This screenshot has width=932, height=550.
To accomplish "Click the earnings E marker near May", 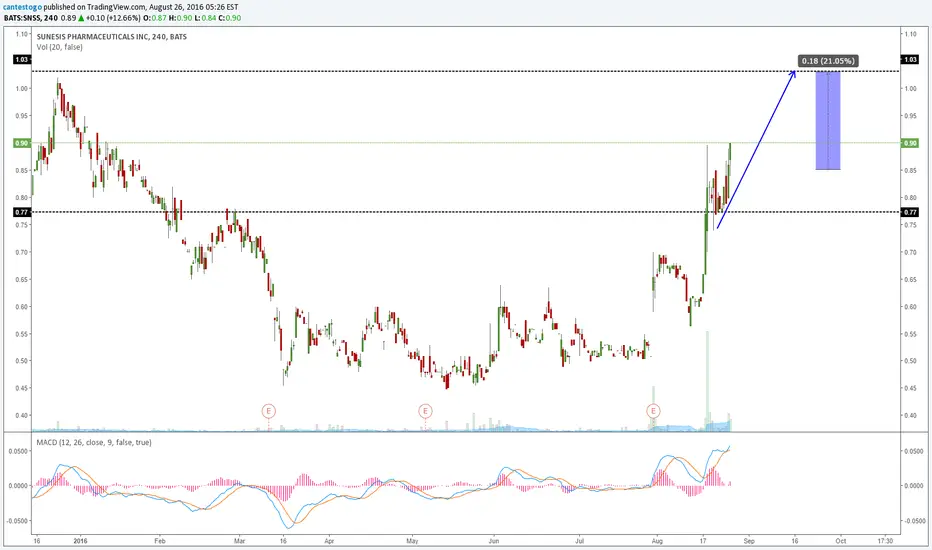I will click(x=425, y=411).
